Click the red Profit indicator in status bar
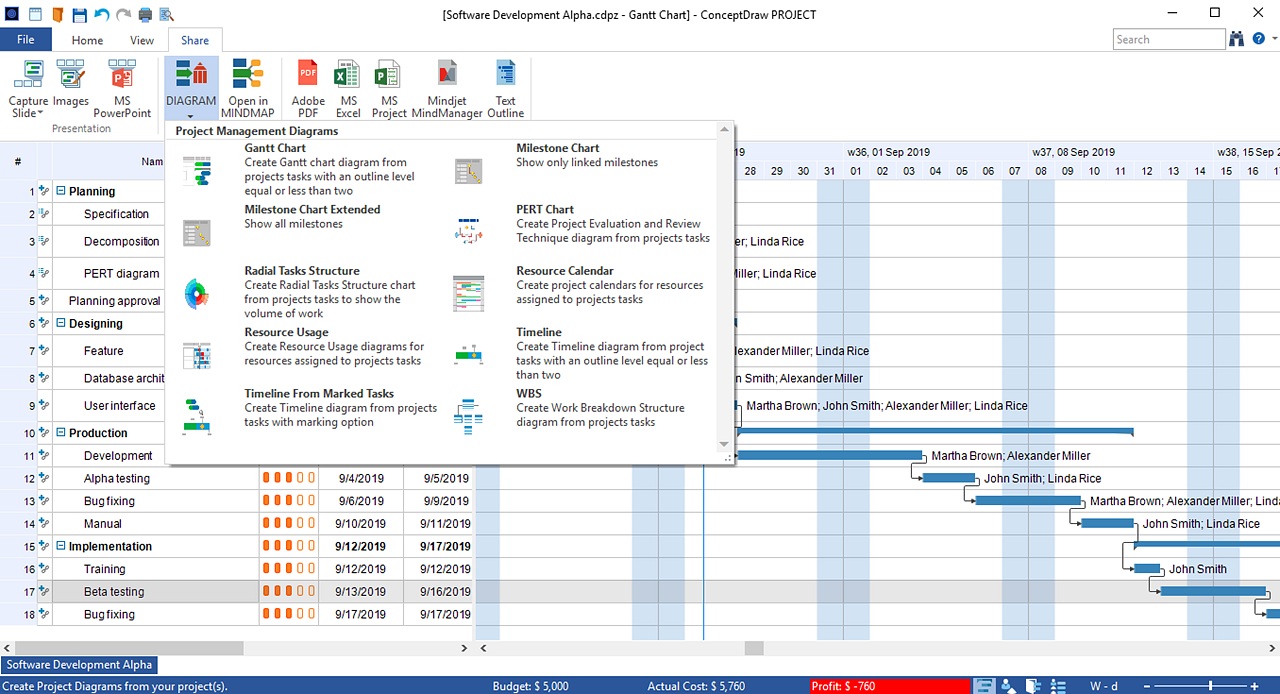 890,686
